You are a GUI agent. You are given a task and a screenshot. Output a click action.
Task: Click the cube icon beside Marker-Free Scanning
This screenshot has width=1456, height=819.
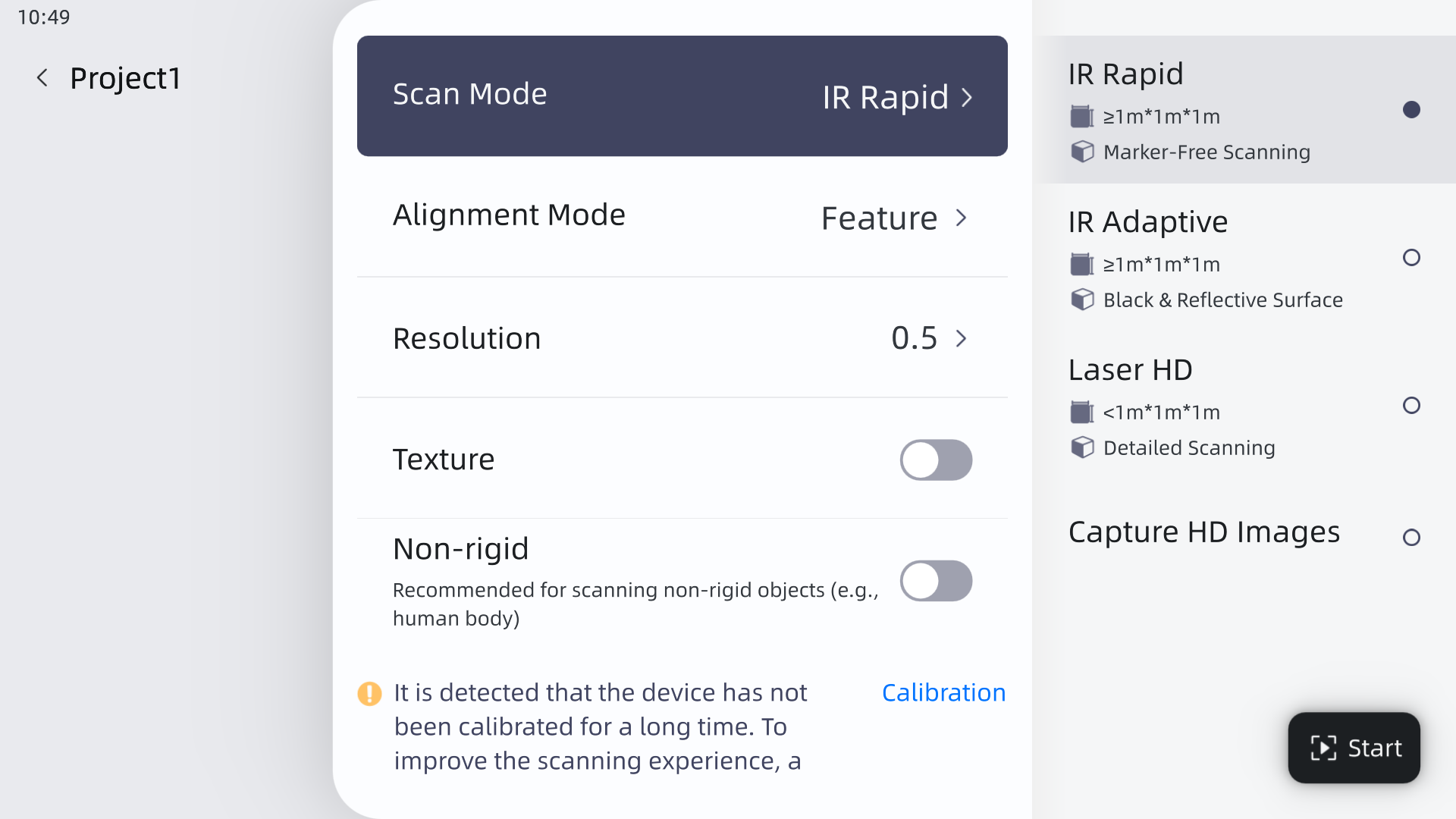[1082, 152]
